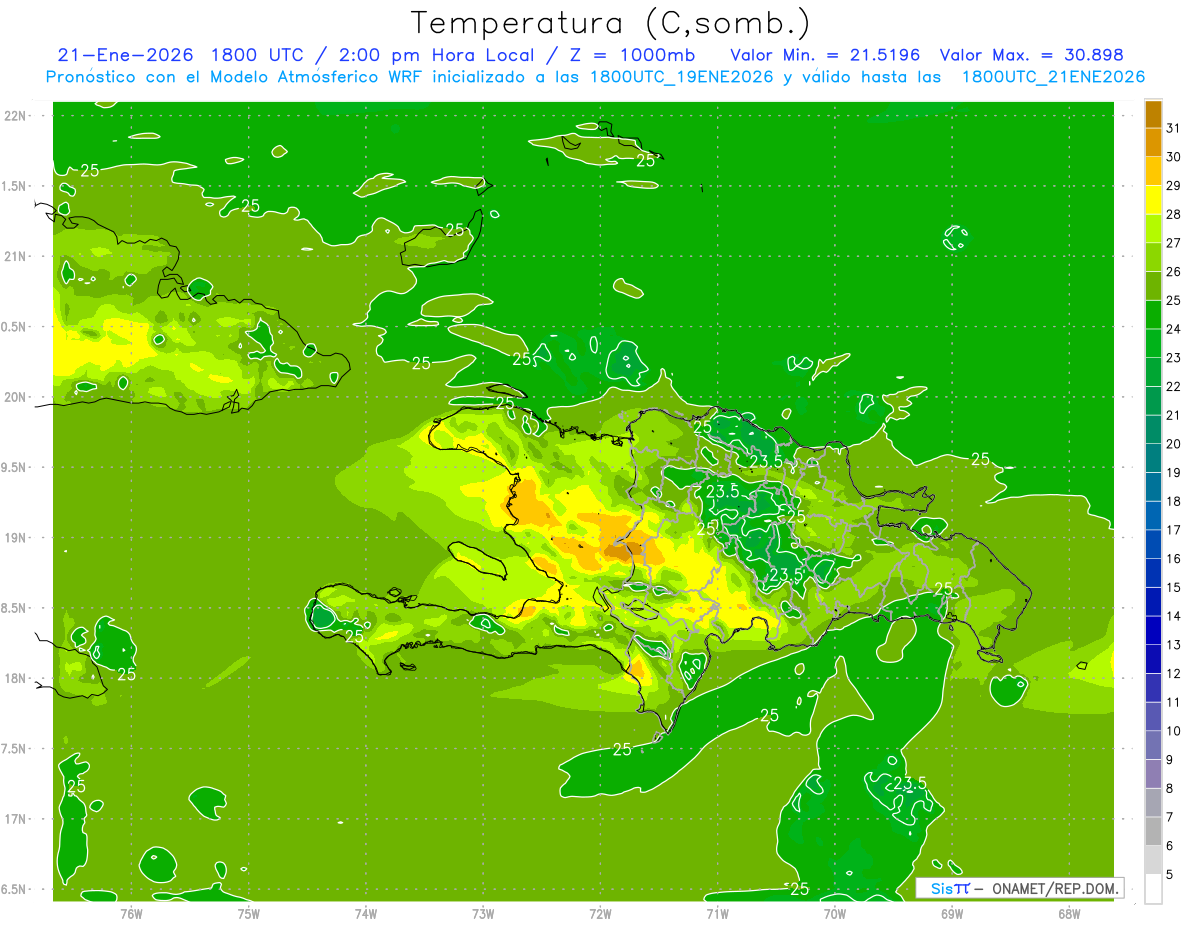Click the '5' value at legend bottom
This screenshot has width=1200, height=927.
pos(1170,875)
